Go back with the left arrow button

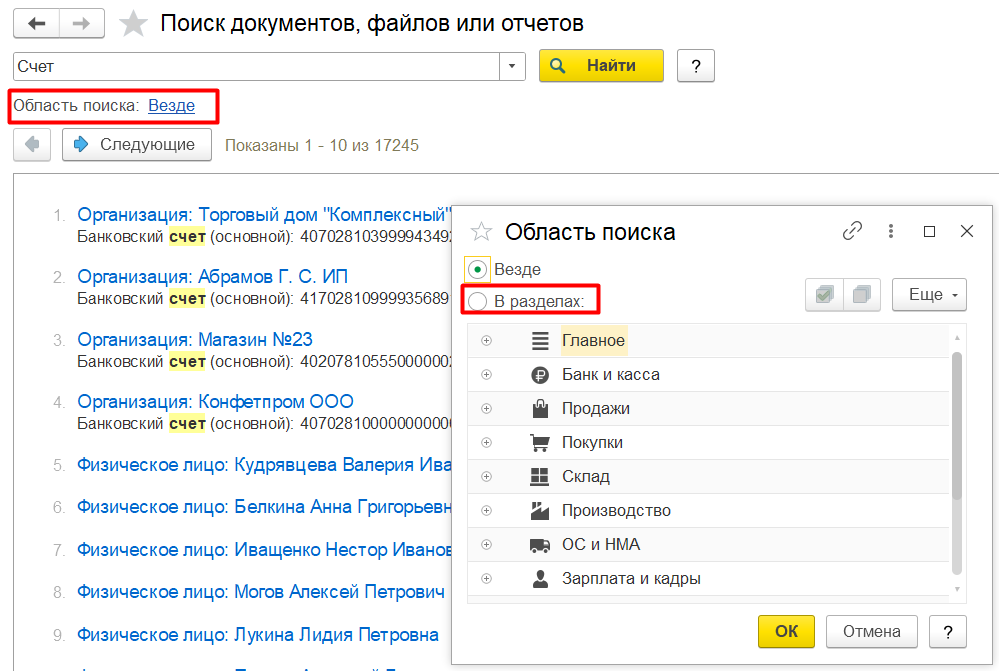[x=36, y=24]
